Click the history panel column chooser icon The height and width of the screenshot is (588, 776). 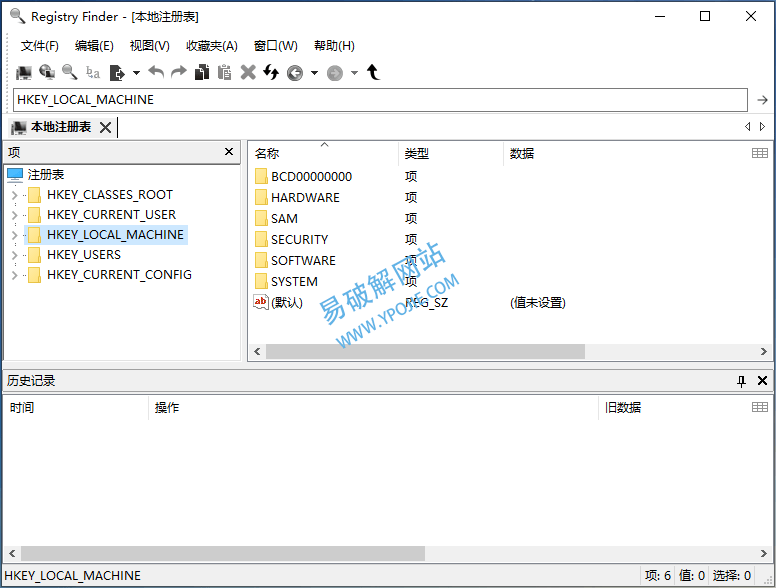760,407
